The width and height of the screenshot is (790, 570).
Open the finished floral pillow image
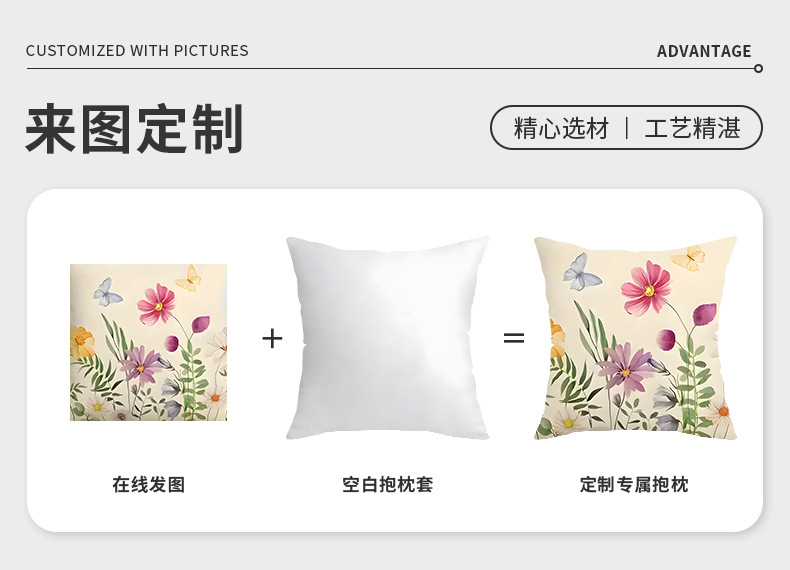[635, 338]
